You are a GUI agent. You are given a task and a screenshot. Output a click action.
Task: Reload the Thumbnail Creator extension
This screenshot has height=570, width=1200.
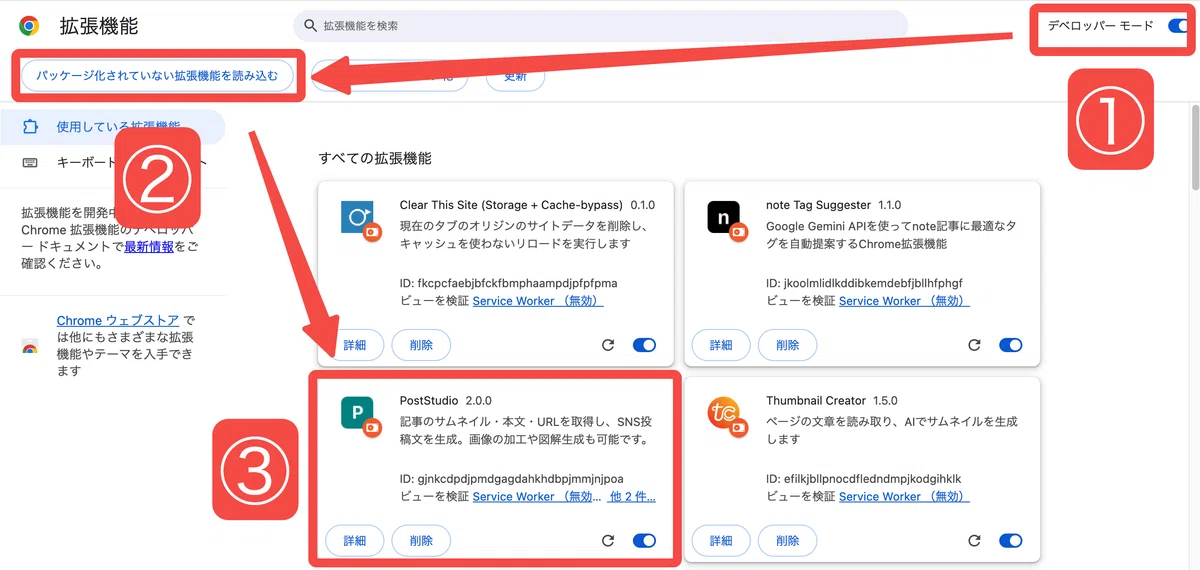pos(974,541)
